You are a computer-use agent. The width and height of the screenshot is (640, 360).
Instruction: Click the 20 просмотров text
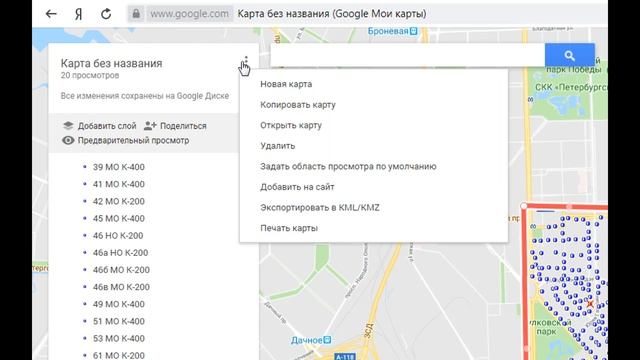pos(90,76)
